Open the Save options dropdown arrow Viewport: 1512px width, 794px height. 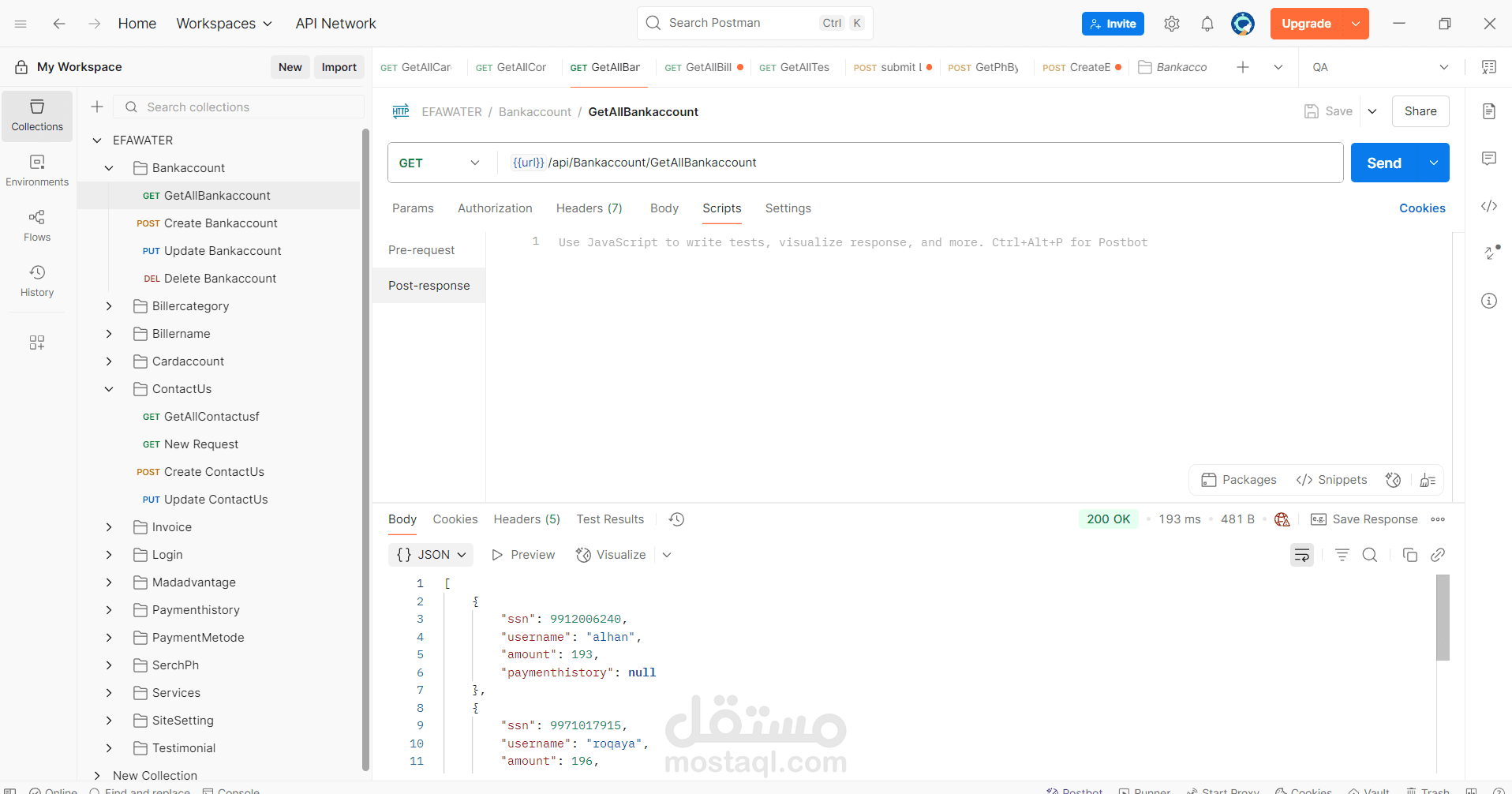coord(1372,111)
